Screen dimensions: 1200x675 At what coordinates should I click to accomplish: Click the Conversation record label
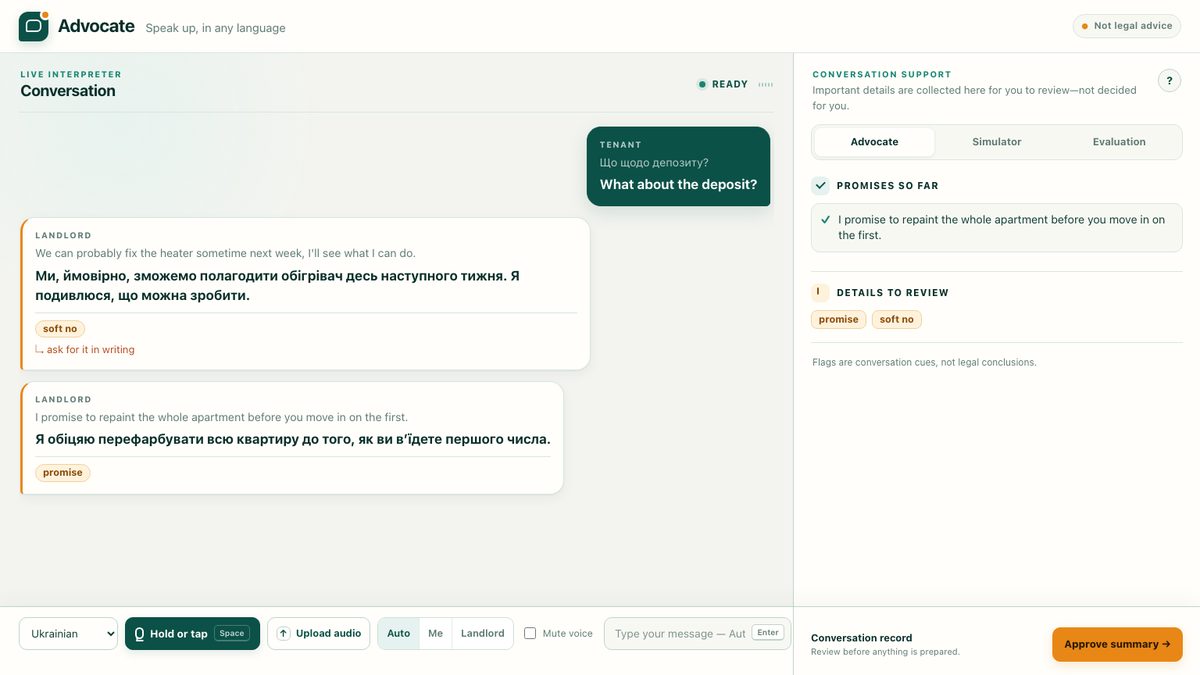[x=861, y=638]
